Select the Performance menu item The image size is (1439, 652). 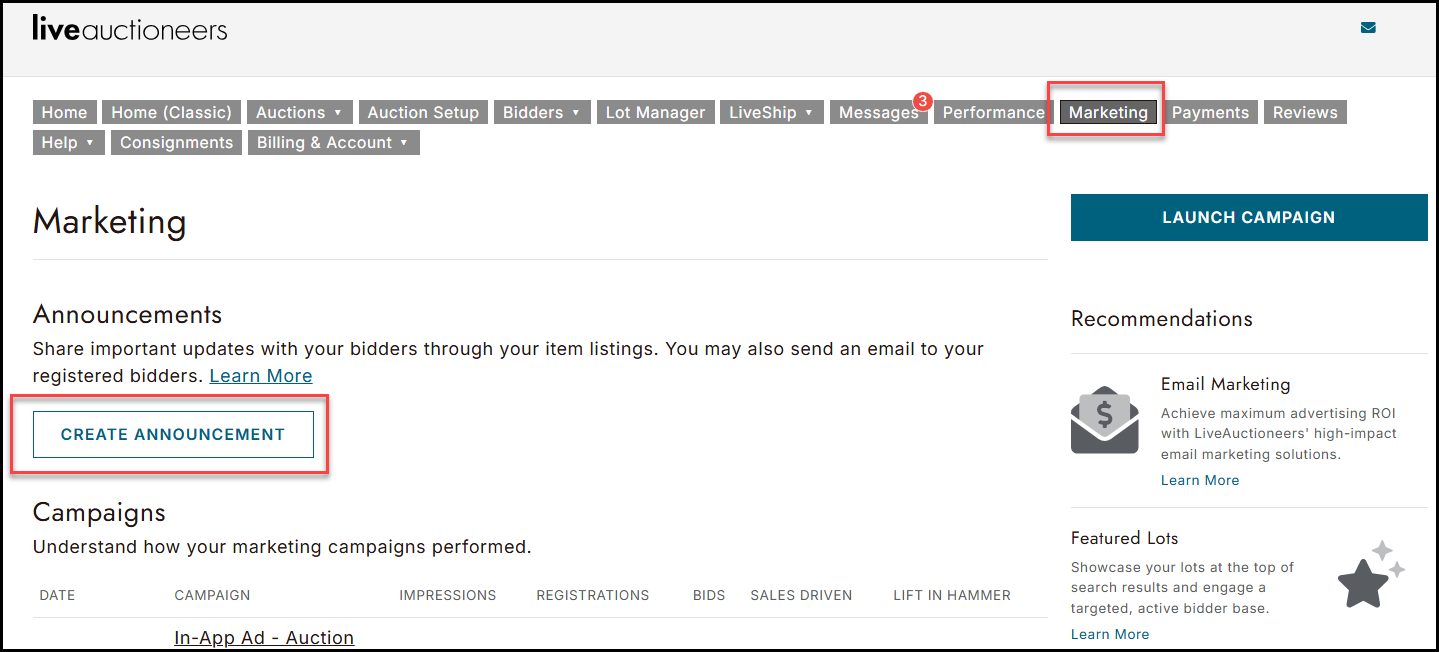pos(993,112)
